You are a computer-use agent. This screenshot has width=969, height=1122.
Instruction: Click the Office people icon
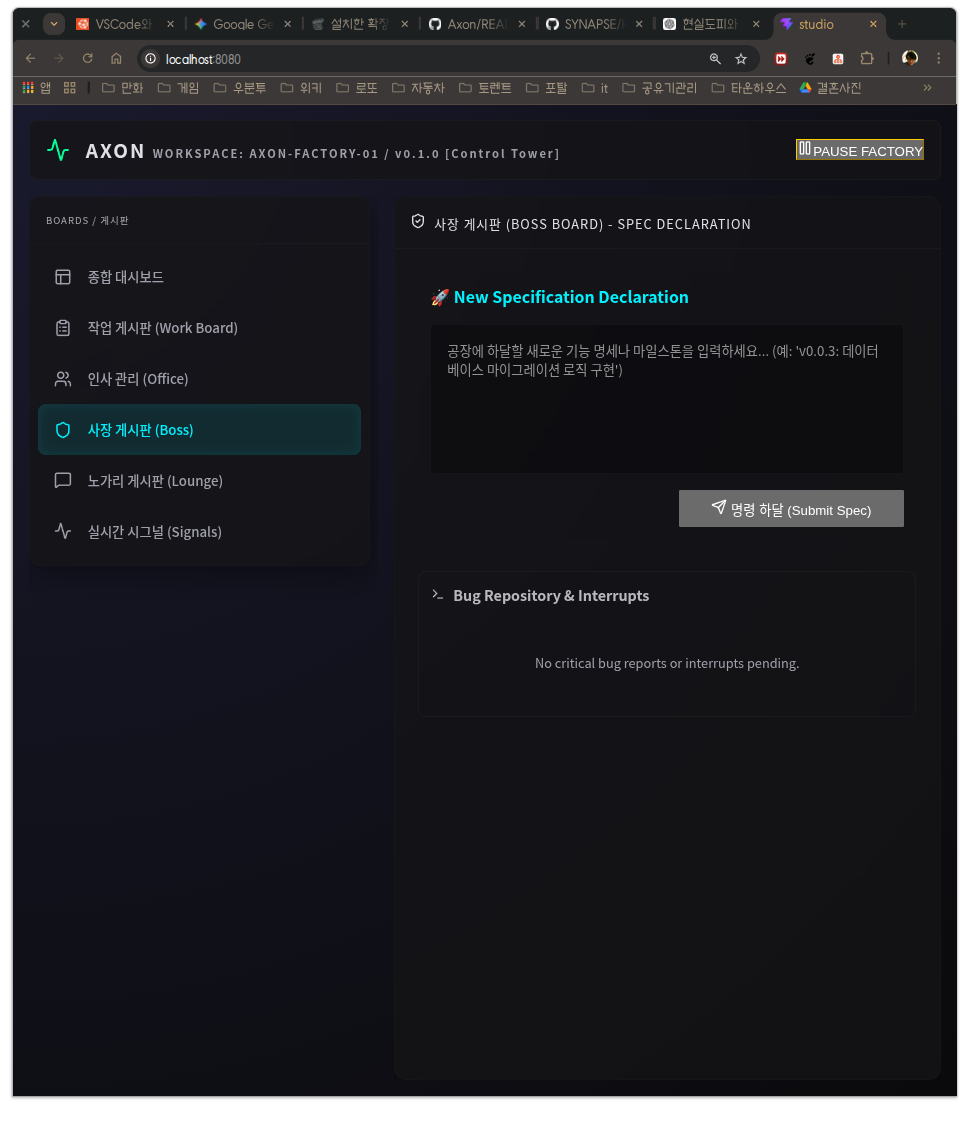[63, 379]
